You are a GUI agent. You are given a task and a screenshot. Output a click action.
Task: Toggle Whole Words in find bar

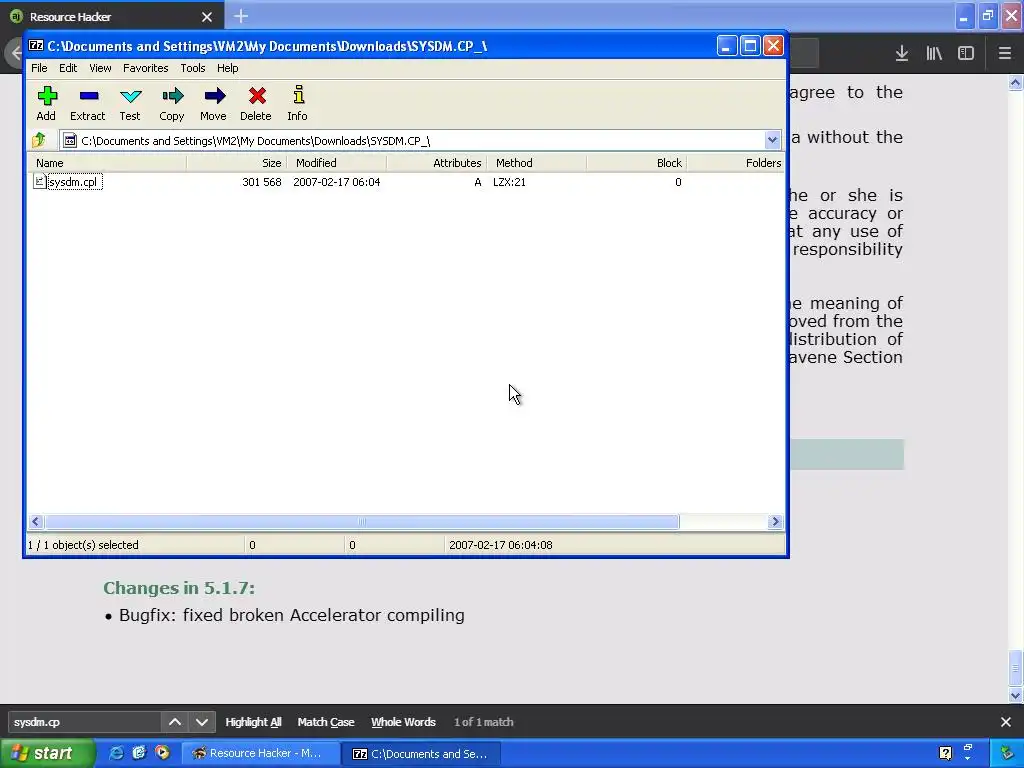coord(404,722)
